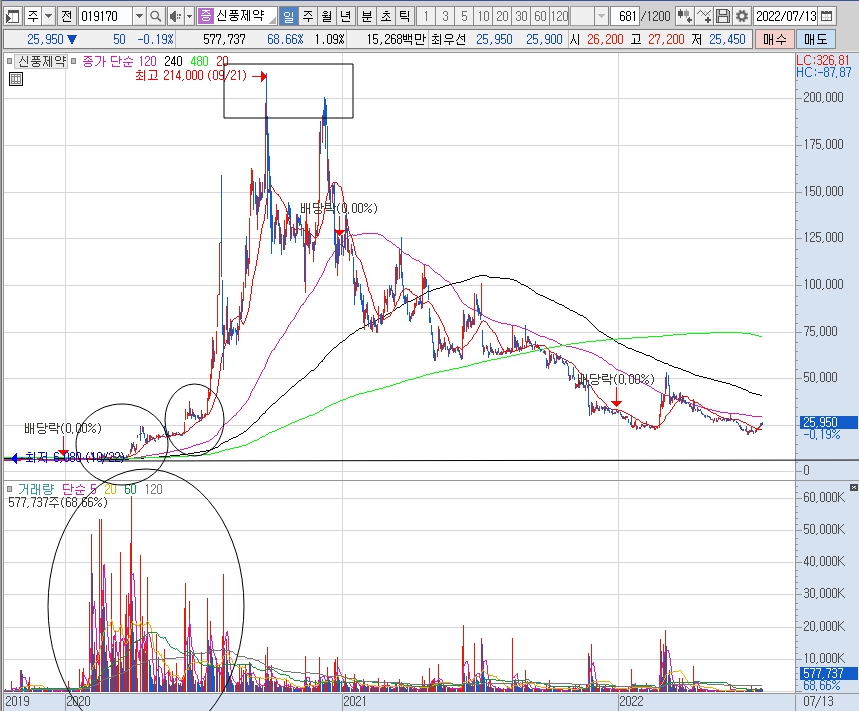Click the magnifier stock search icon
The height and width of the screenshot is (711, 859).
[156, 16]
